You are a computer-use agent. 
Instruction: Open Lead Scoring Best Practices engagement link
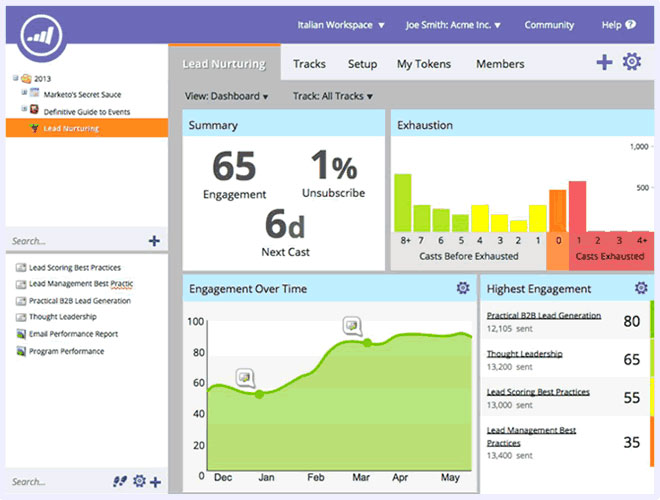[538, 392]
